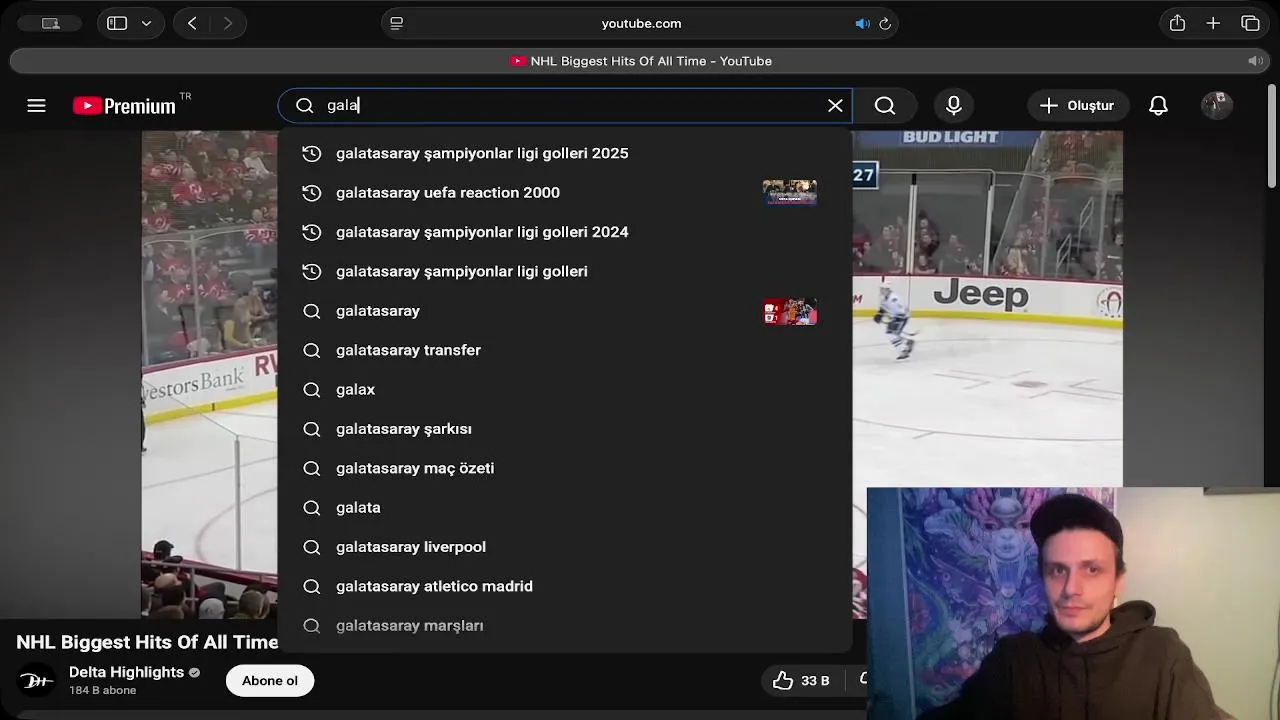Select suggestion galatasaray şampiyonlar ligi golleri 2025
The width and height of the screenshot is (1280, 720).
click(565, 153)
